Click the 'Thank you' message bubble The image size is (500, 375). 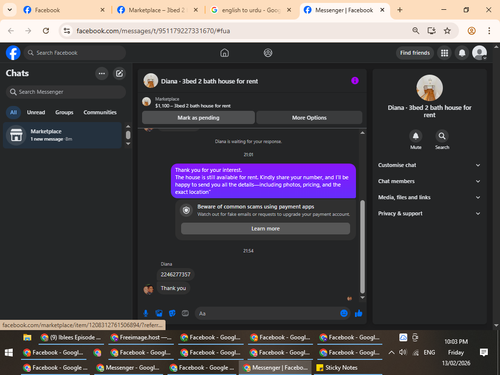[x=173, y=288]
